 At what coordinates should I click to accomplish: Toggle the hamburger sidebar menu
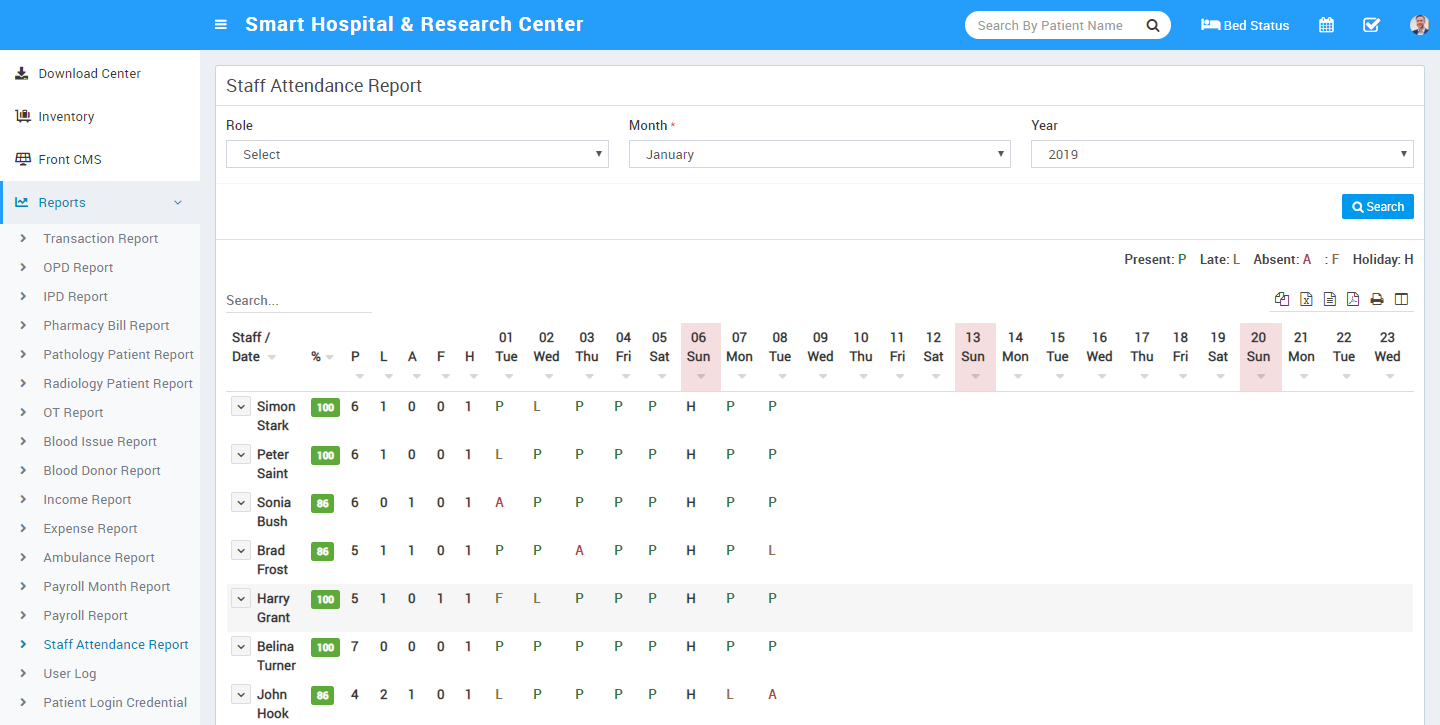click(221, 25)
